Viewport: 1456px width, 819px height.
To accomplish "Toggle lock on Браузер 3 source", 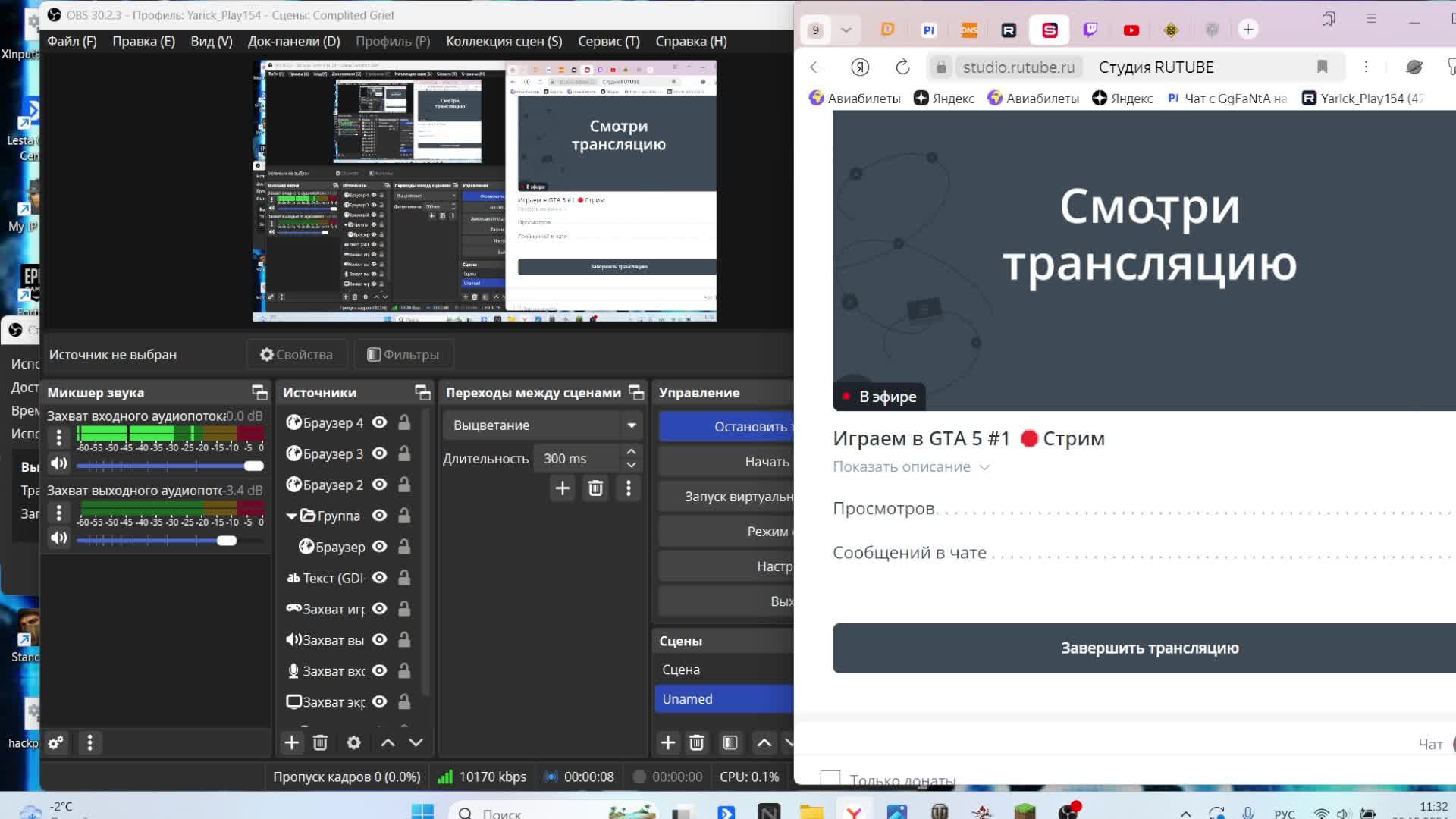I will click(x=404, y=453).
